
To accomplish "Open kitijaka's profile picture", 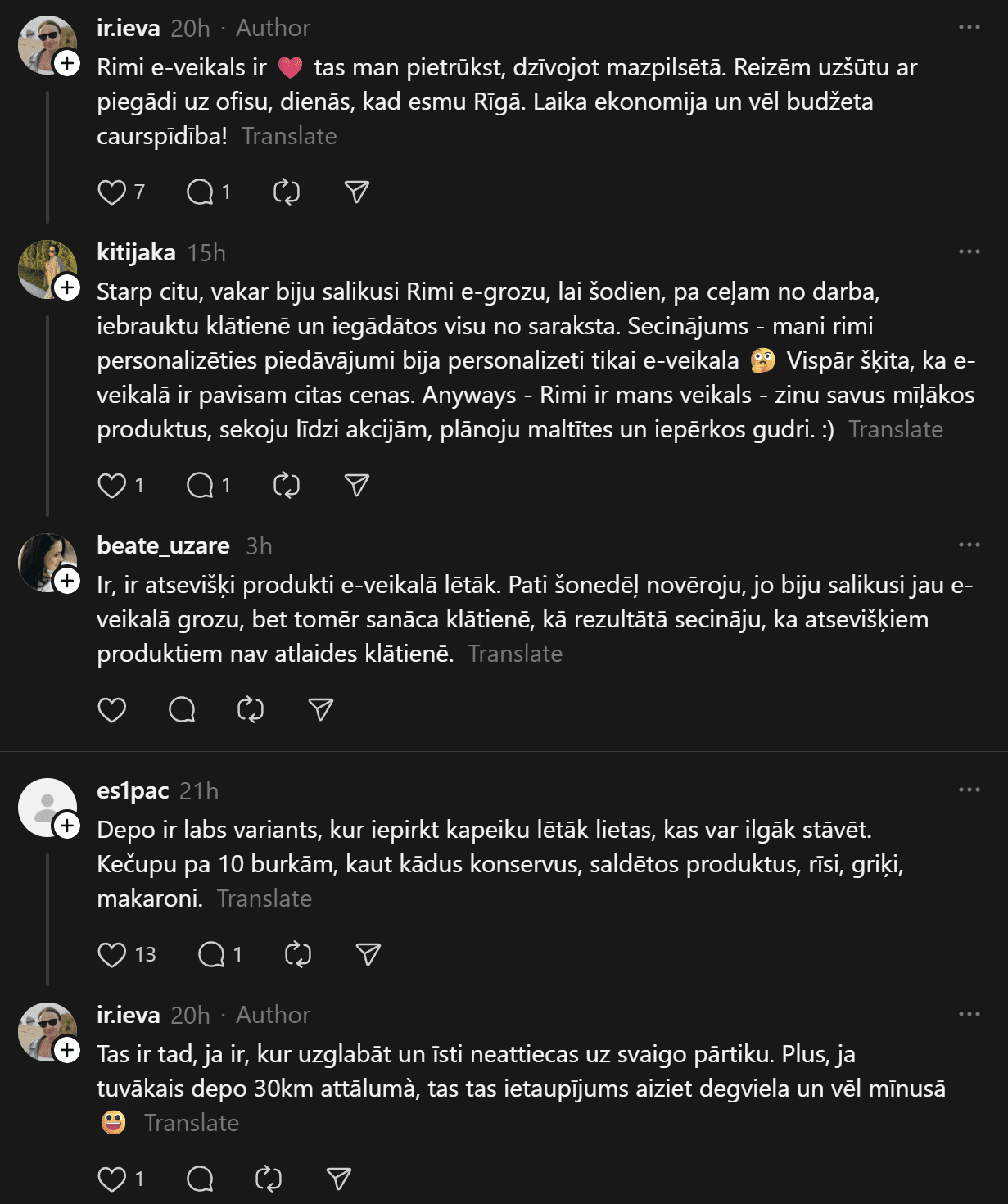I will click(45, 268).
